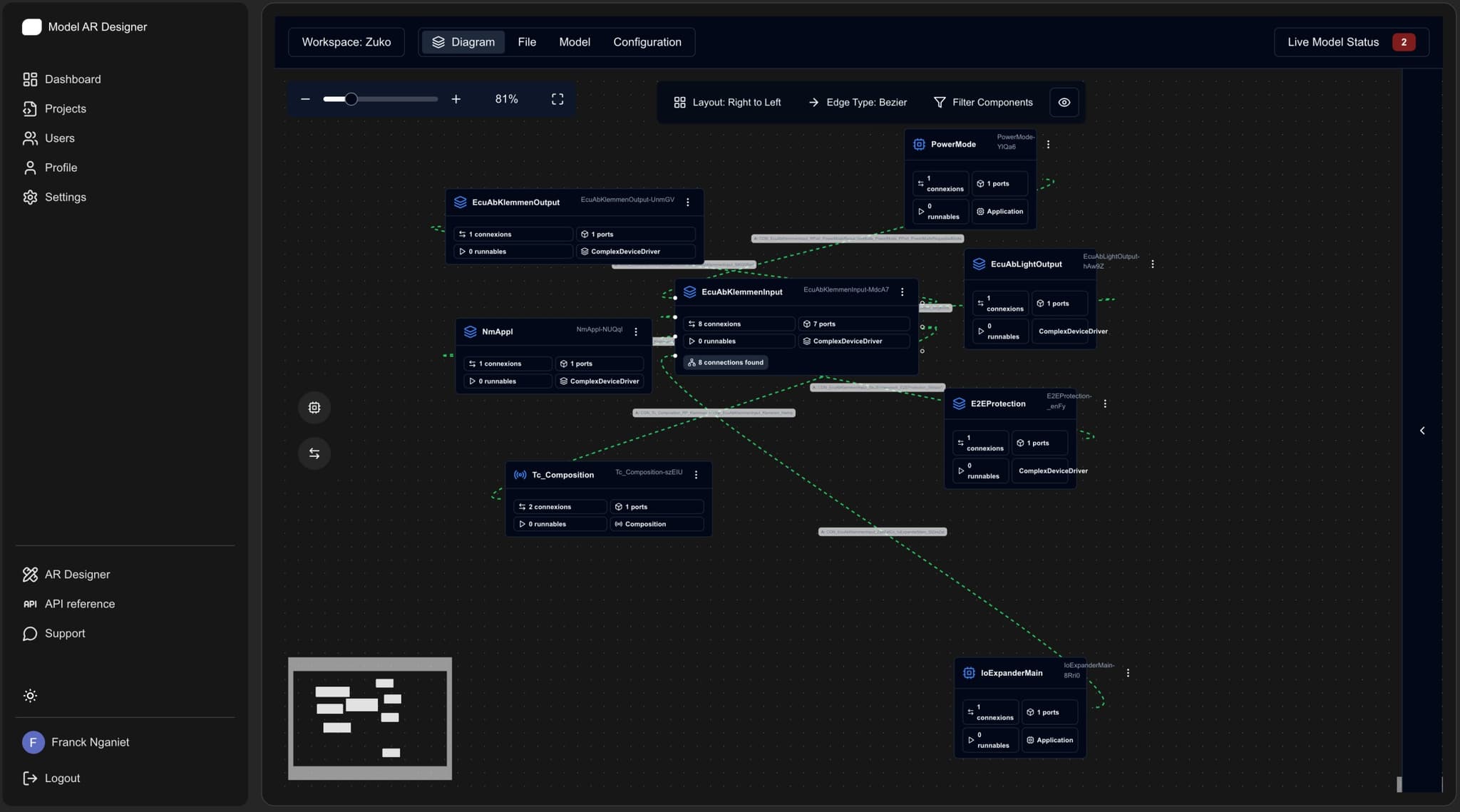The height and width of the screenshot is (812, 1460).
Task: Click the zoom in plus icon
Action: [456, 99]
